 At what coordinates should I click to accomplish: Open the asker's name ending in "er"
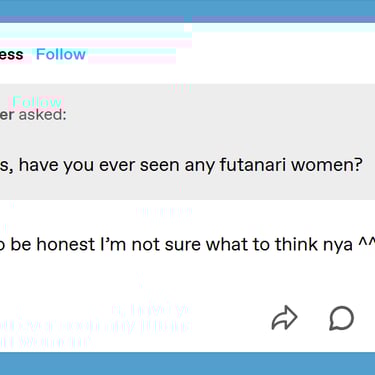coord(7,115)
